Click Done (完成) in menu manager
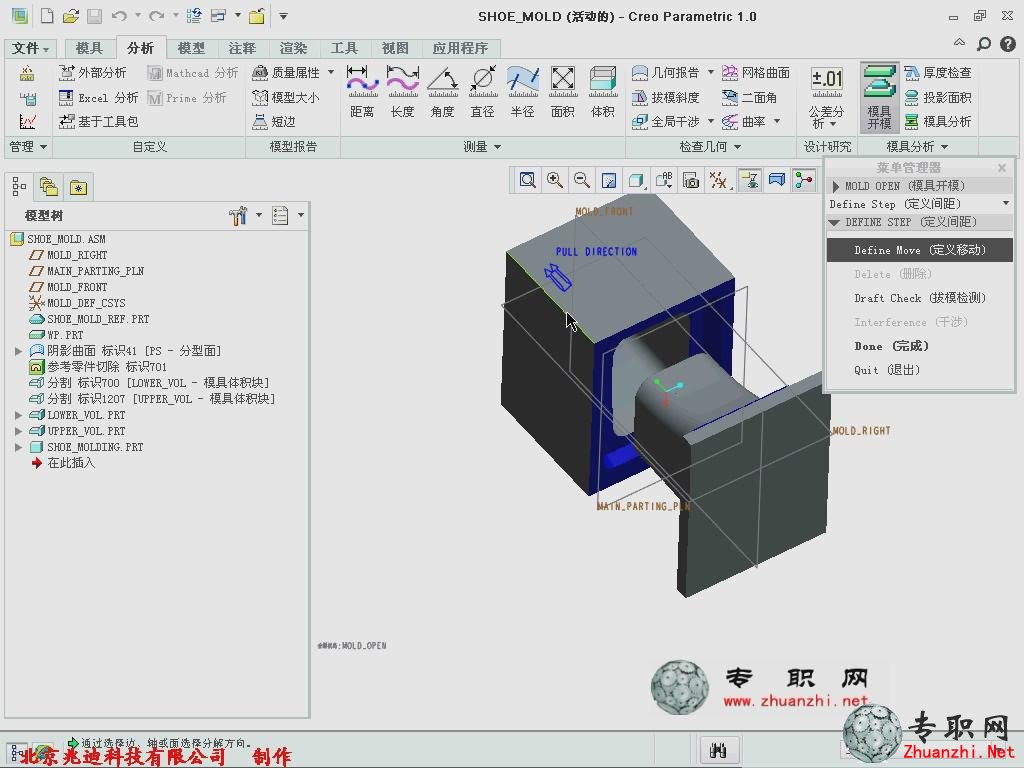This screenshot has width=1024, height=768. tap(920, 346)
